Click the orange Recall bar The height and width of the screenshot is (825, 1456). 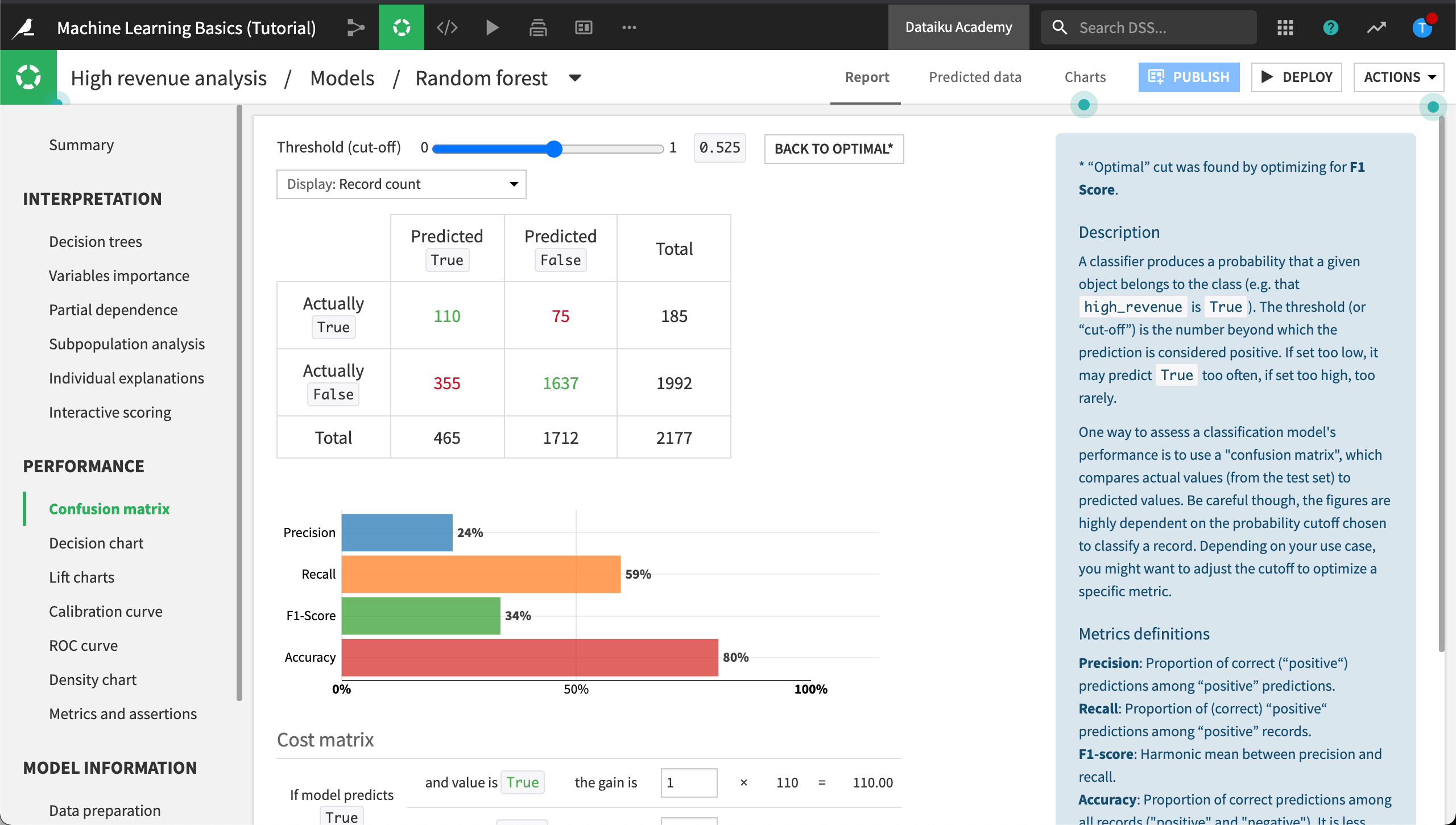[481, 574]
